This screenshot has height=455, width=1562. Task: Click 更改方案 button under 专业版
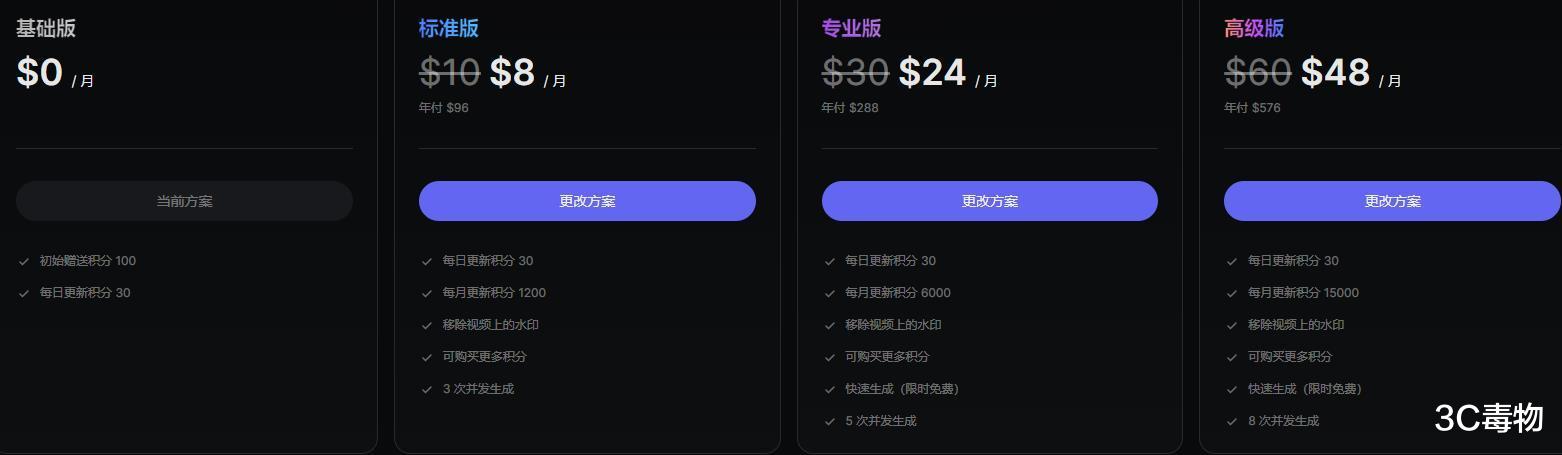990,201
